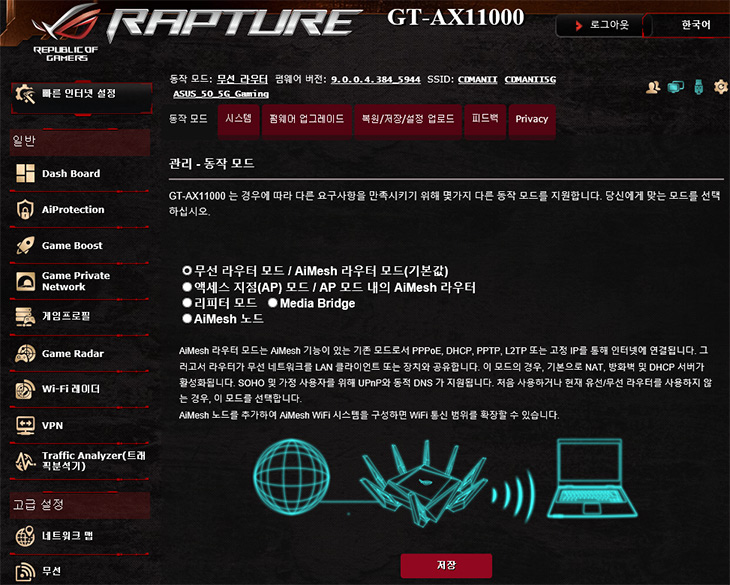Screen dimensions: 730x585
Task: Select 액세스 지점(AP) 모드 radio option
Action: coord(187,287)
